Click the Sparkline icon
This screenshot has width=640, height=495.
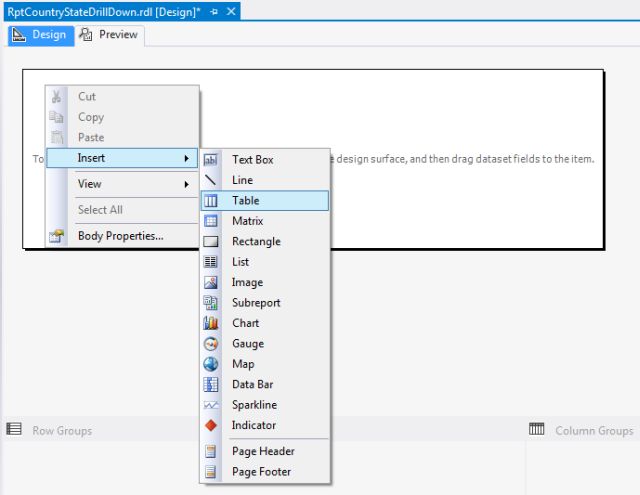tap(211, 405)
